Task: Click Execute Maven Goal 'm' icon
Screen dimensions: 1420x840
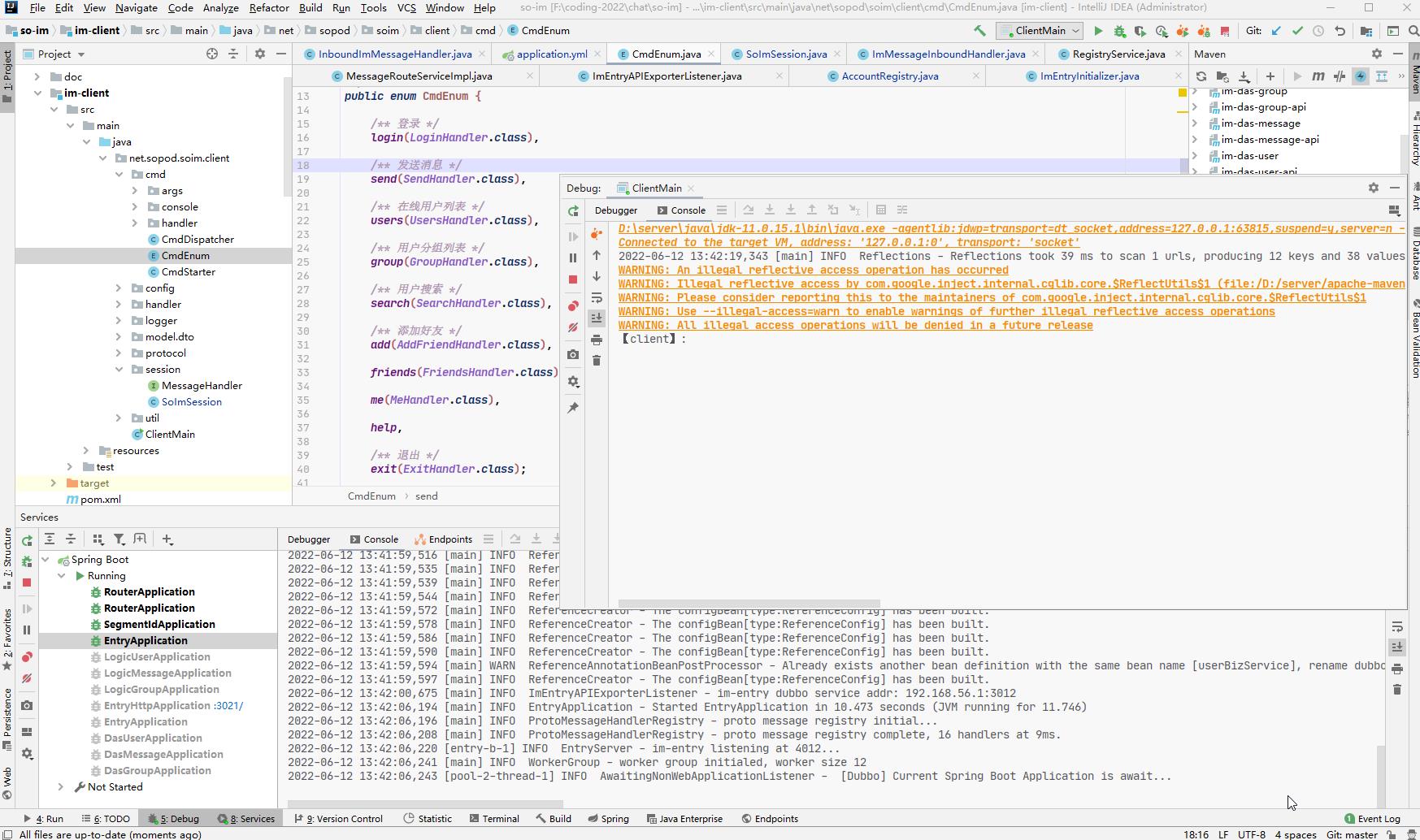Action: click(x=1318, y=76)
